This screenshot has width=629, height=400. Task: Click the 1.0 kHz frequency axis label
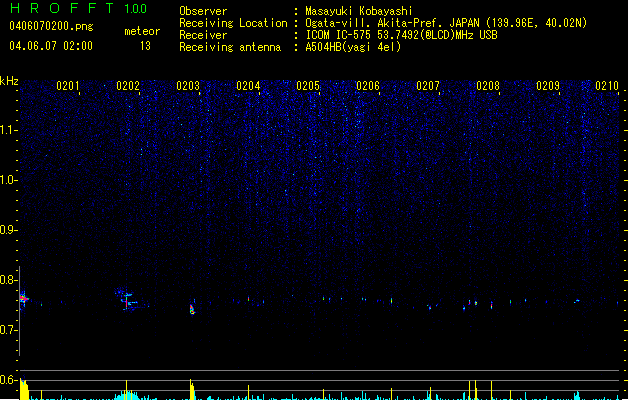[8, 180]
